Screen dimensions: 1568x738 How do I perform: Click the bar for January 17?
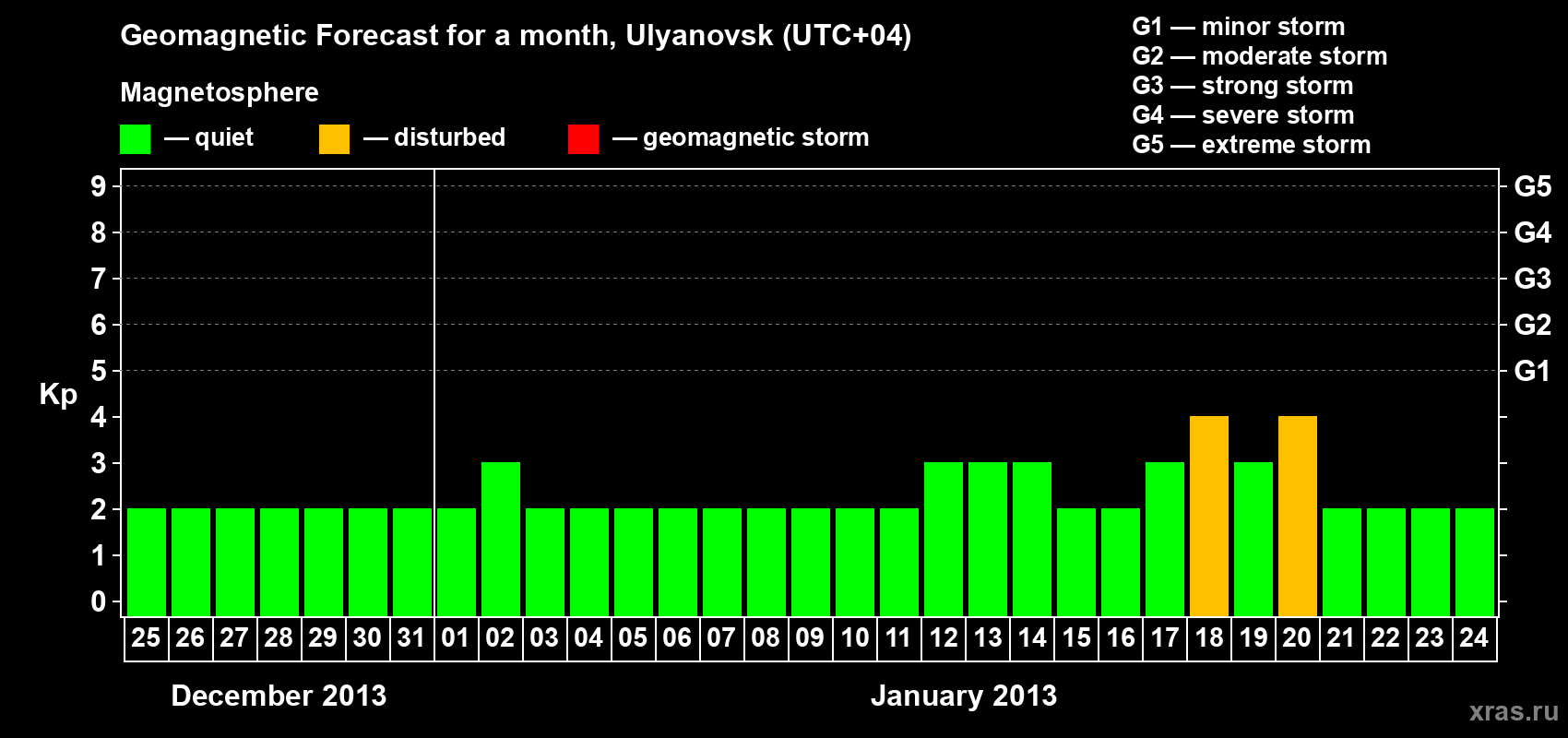coord(1165,540)
